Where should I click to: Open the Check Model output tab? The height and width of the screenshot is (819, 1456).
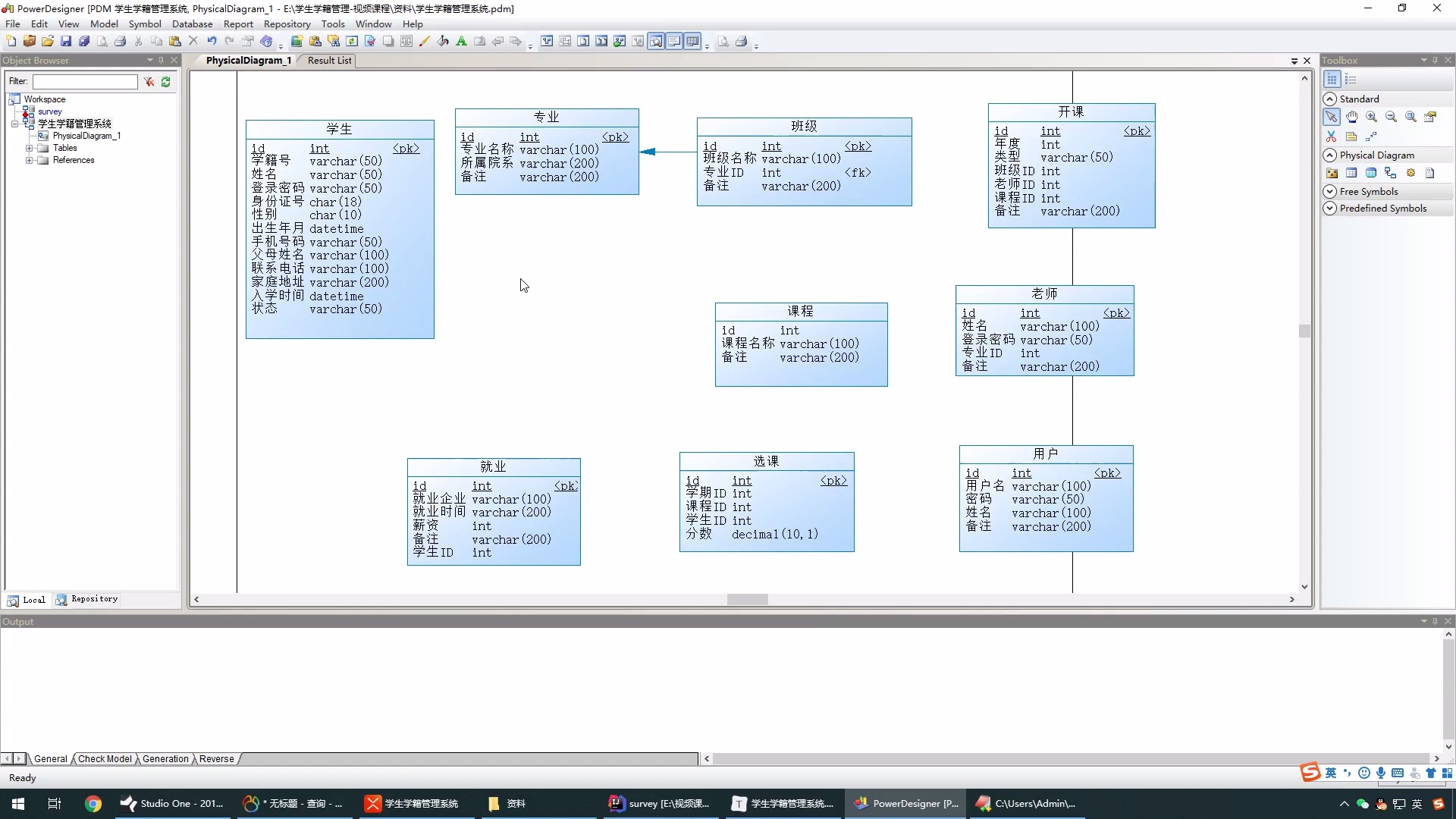coord(105,759)
